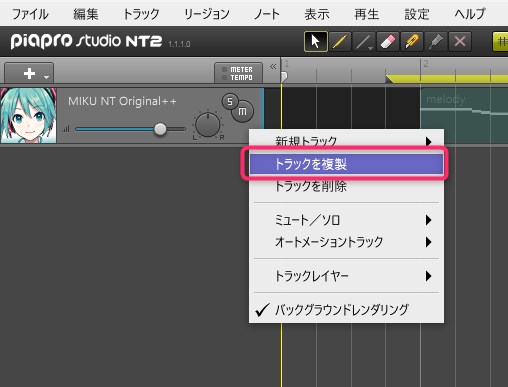Click the green grid snap button
Image resolution: width=508 pixels, height=387 pixels.
pos(501,42)
